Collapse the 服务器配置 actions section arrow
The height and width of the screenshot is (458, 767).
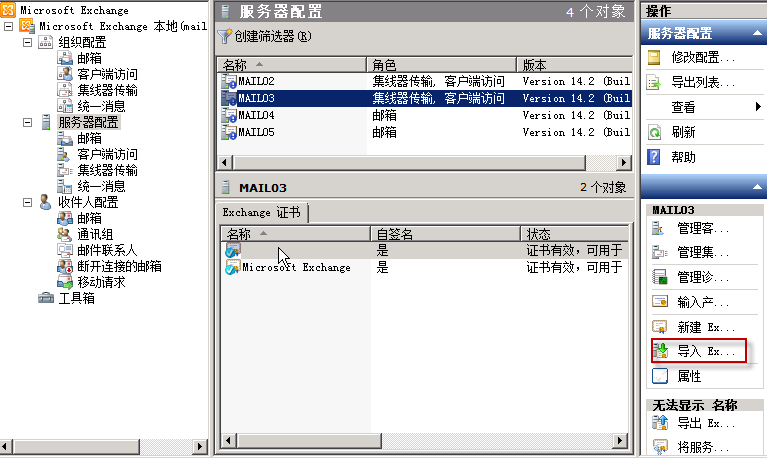757,33
